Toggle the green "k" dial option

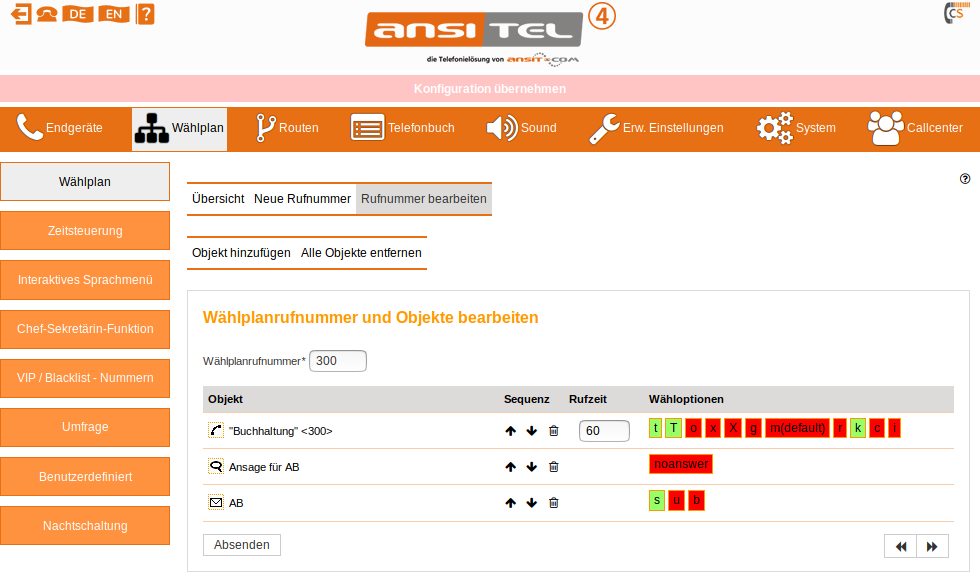pyautogui.click(x=858, y=428)
